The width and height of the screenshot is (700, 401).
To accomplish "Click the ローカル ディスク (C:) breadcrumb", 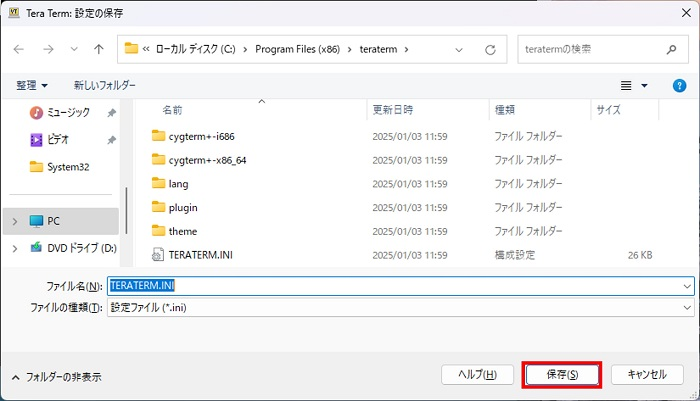I will 195,49.
